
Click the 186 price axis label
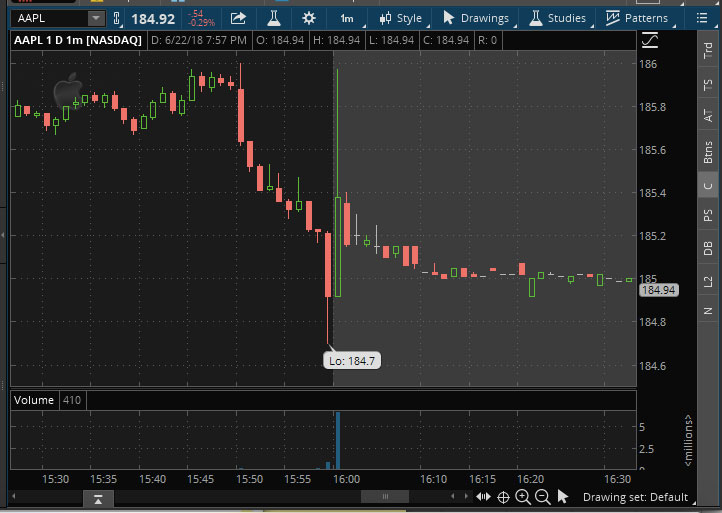pos(648,64)
